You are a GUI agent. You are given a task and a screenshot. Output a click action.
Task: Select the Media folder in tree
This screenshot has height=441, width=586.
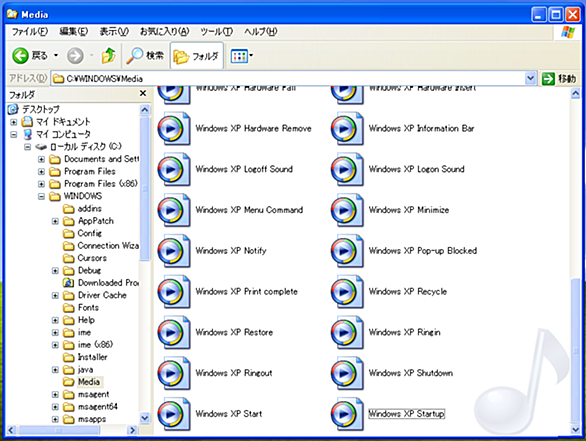point(82,382)
